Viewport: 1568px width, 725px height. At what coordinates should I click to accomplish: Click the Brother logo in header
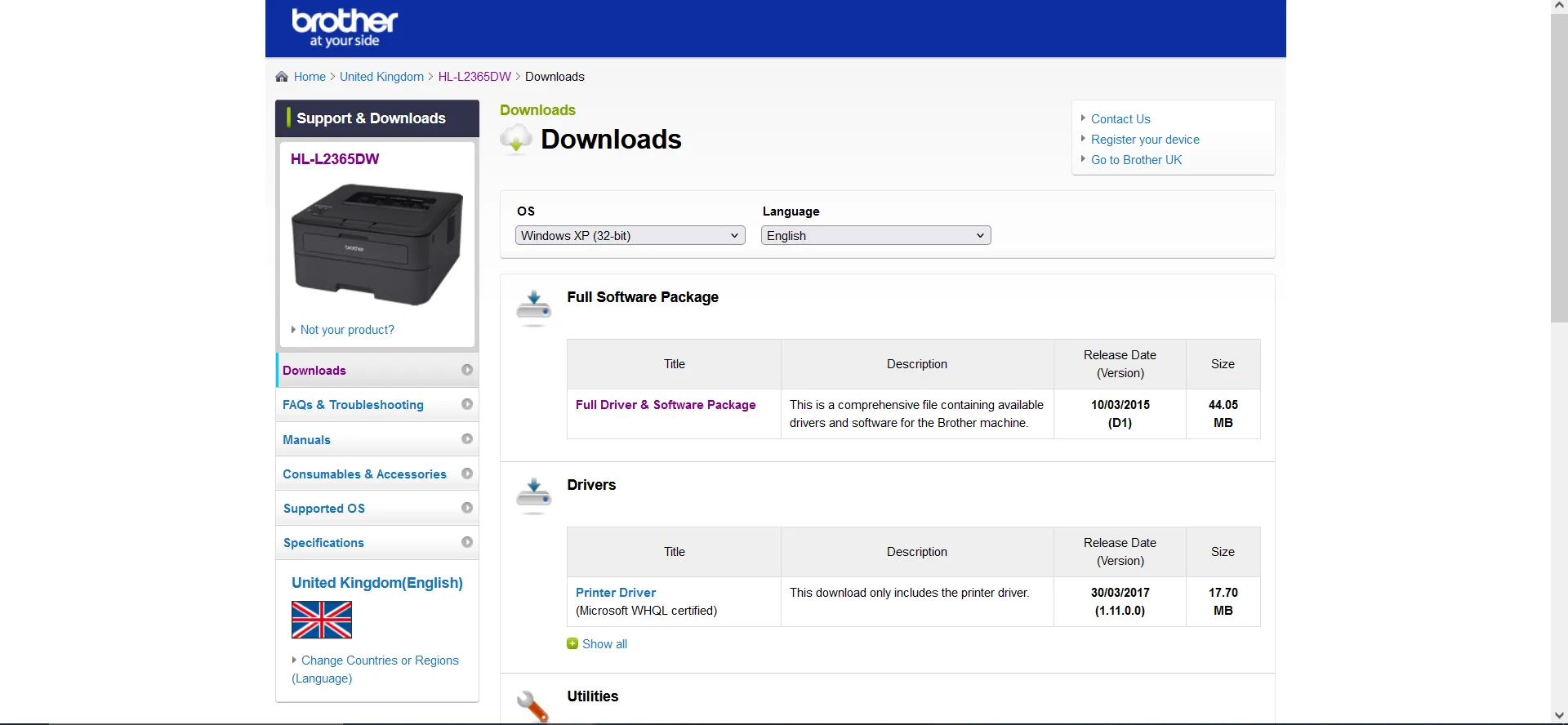(345, 28)
